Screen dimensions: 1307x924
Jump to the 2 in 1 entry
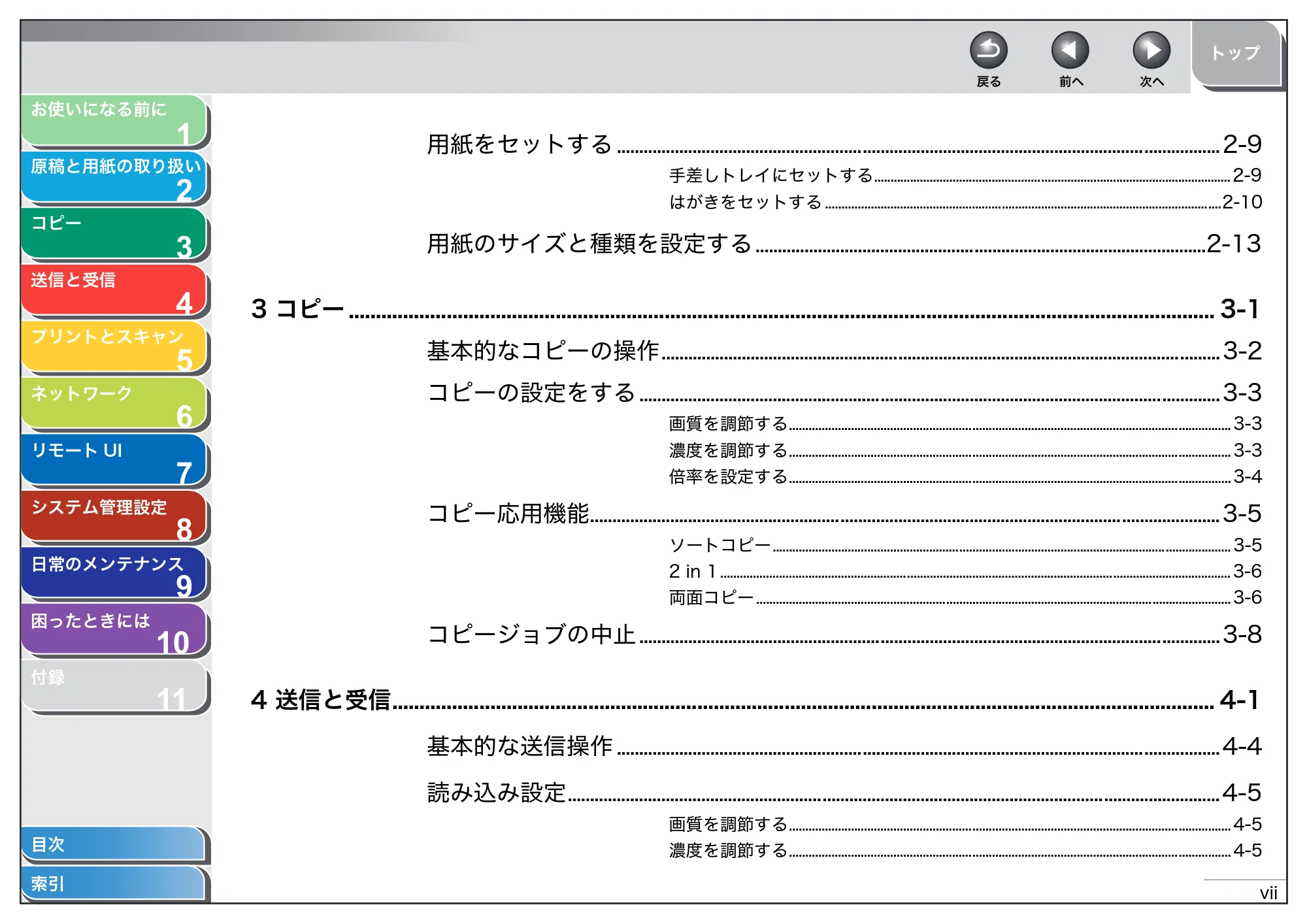[965, 571]
